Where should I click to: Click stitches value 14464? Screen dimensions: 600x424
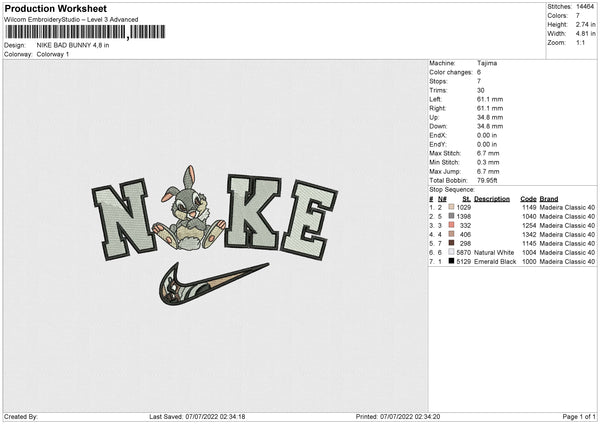tap(585, 7)
